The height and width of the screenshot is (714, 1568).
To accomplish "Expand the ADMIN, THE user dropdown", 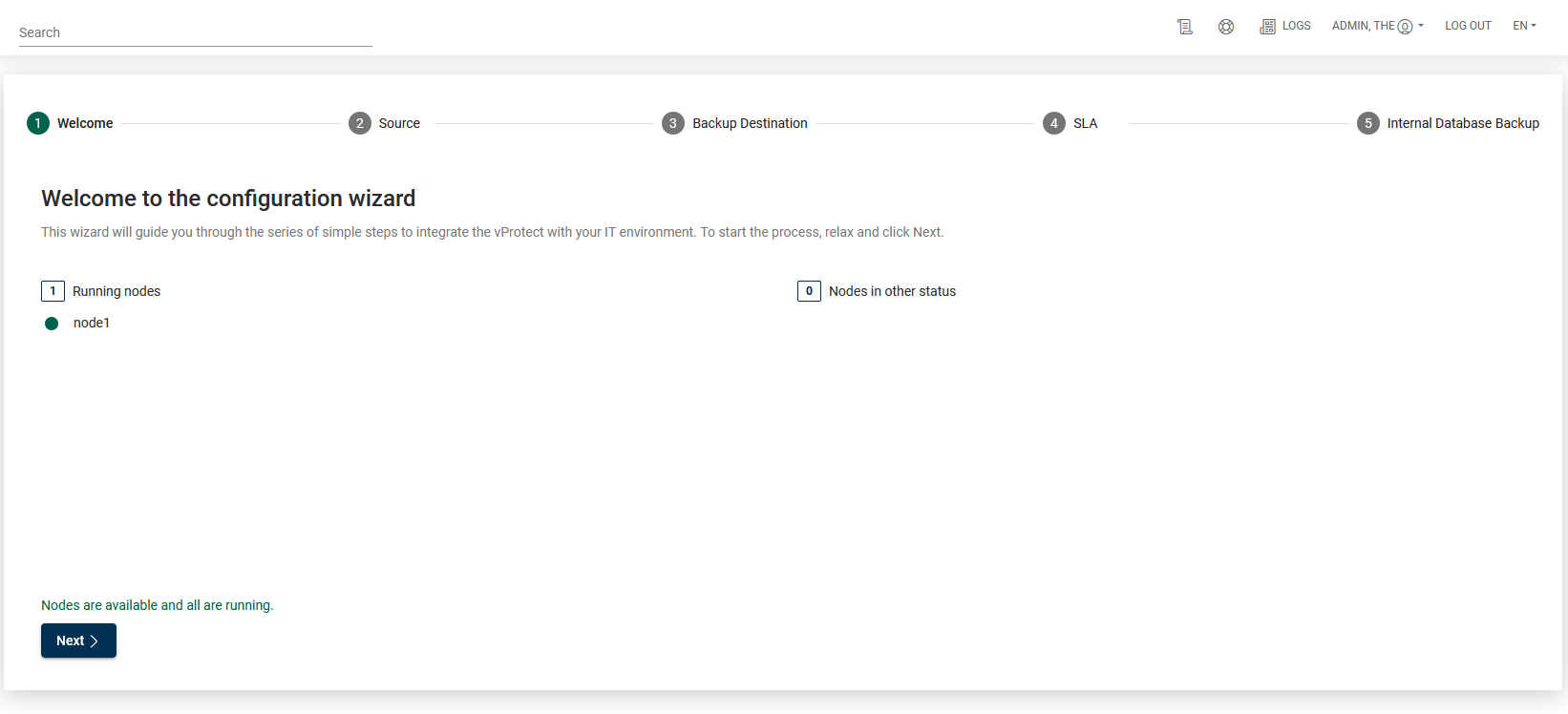I will point(1377,26).
